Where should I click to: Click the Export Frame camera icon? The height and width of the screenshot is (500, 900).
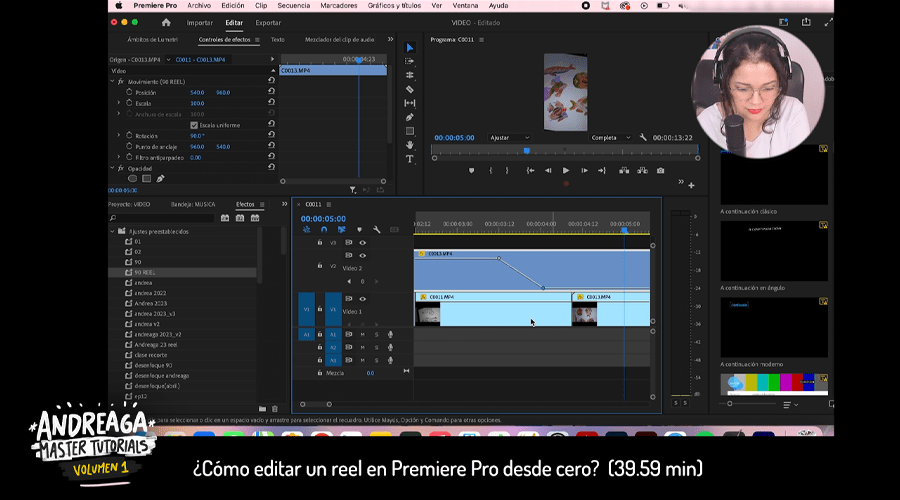pos(660,170)
